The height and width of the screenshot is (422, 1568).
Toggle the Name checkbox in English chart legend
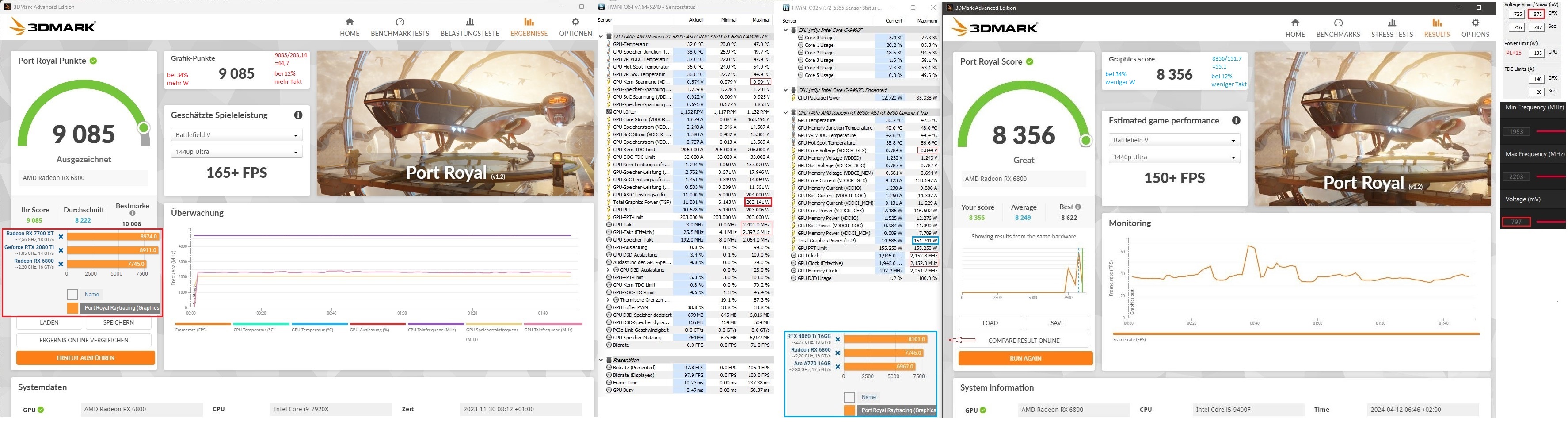[849, 397]
